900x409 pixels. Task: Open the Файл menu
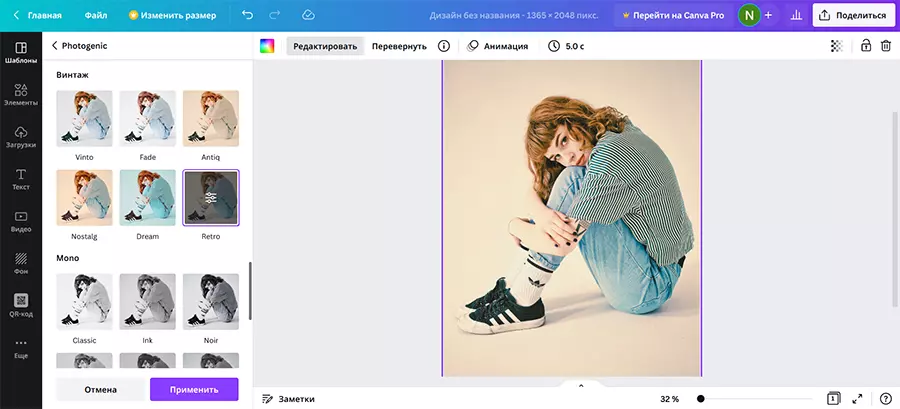[x=96, y=16]
